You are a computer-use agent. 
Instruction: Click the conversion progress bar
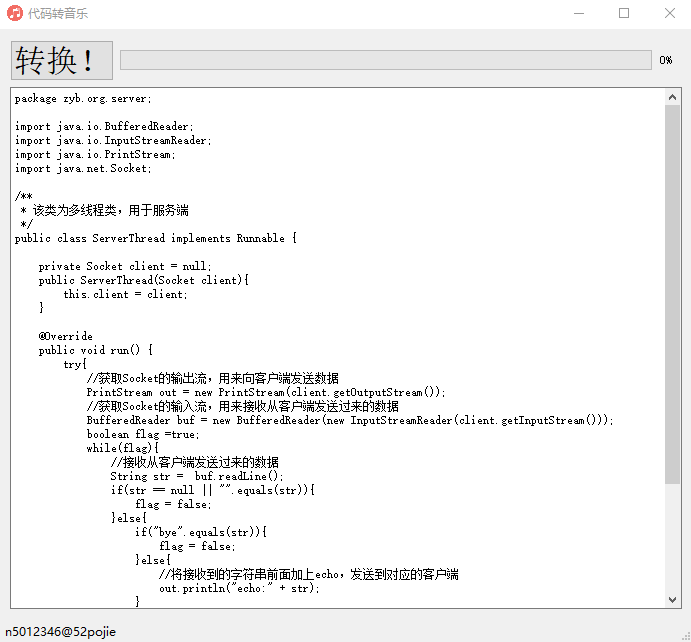pyautogui.click(x=385, y=60)
